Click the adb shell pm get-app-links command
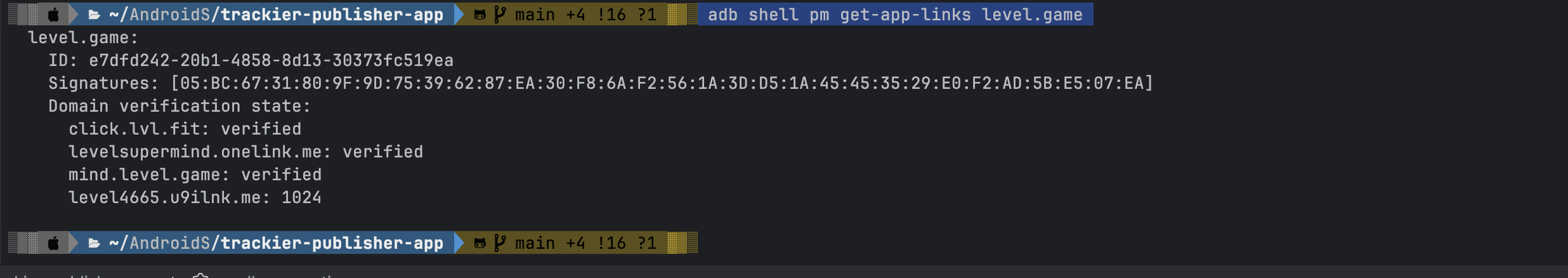The height and width of the screenshot is (278, 1568). [894, 15]
